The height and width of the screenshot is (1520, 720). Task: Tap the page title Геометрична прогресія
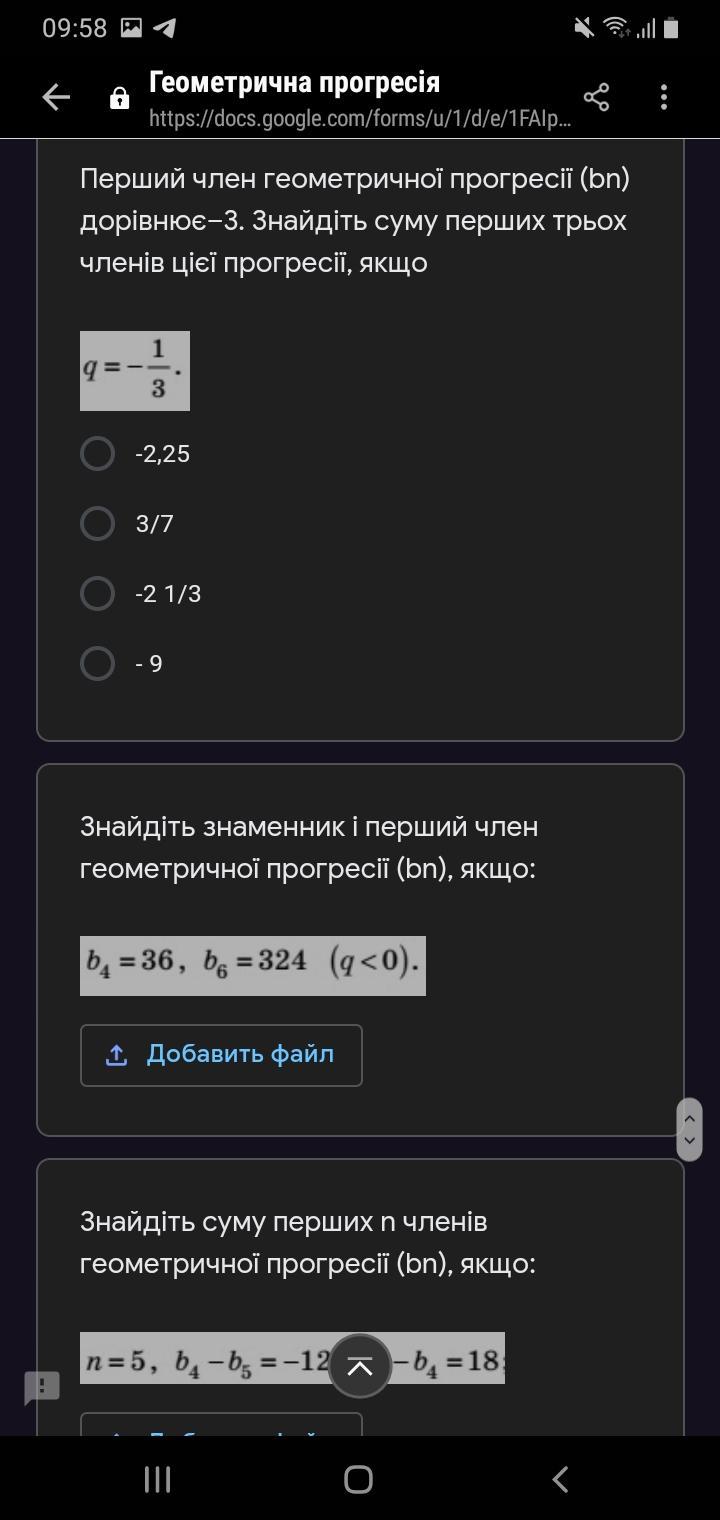[x=294, y=82]
